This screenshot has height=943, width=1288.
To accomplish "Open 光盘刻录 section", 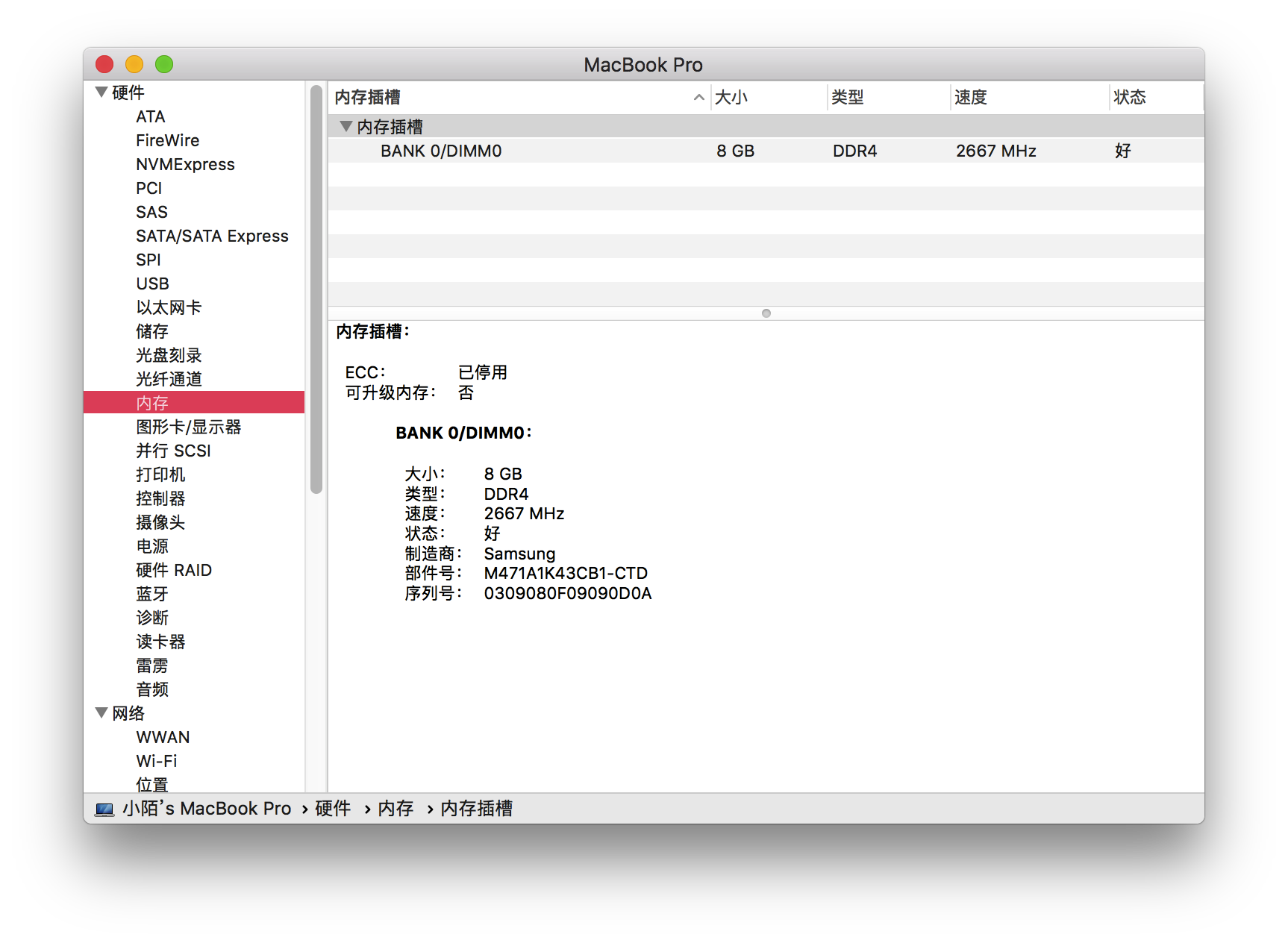I will click(169, 355).
